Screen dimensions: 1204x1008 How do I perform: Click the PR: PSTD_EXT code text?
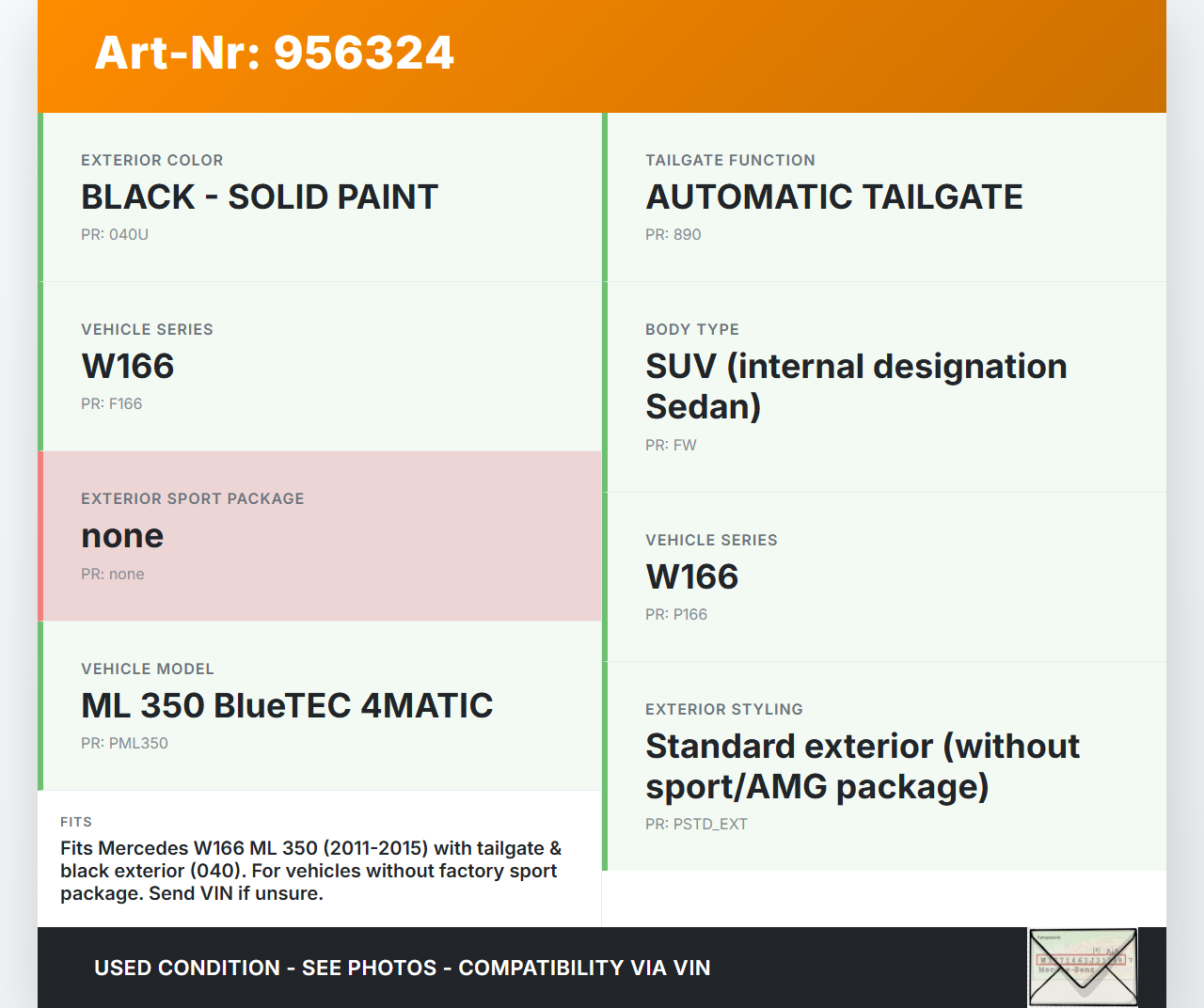(696, 824)
